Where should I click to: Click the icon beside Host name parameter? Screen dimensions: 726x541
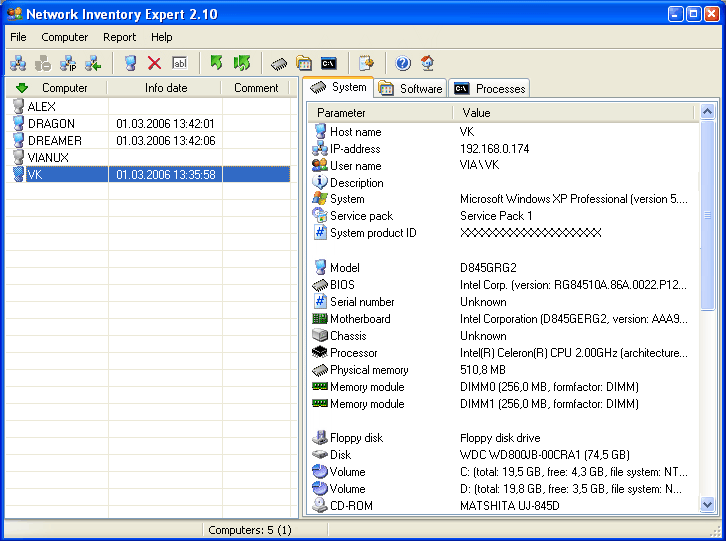(320, 132)
